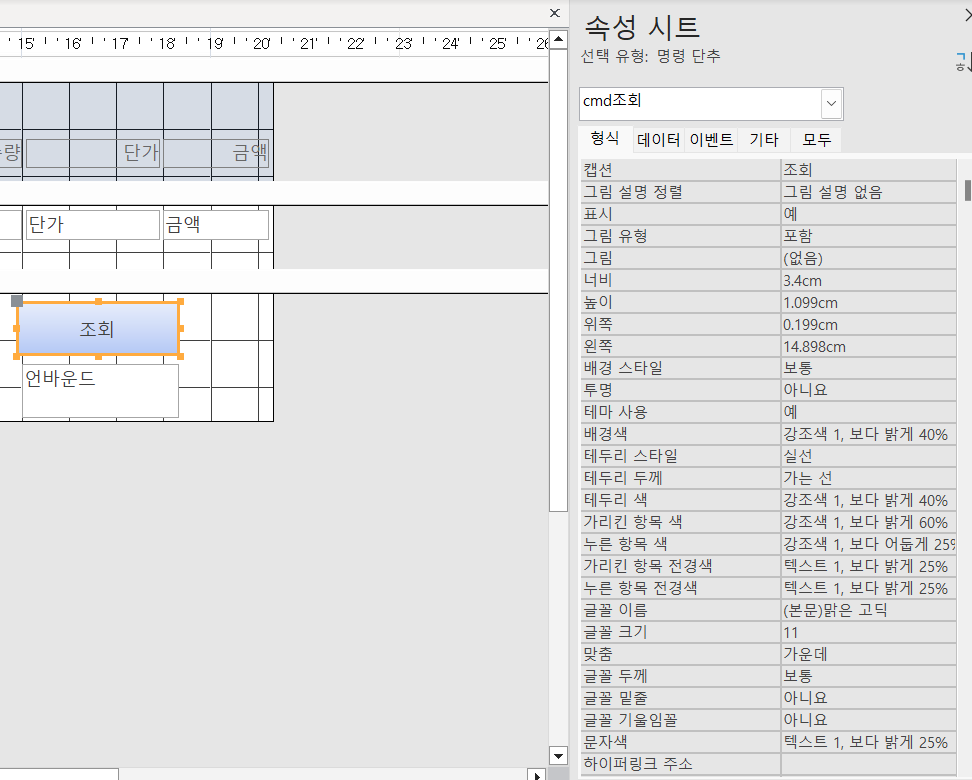
Task: Close the form design tab with X
Action: click(555, 13)
